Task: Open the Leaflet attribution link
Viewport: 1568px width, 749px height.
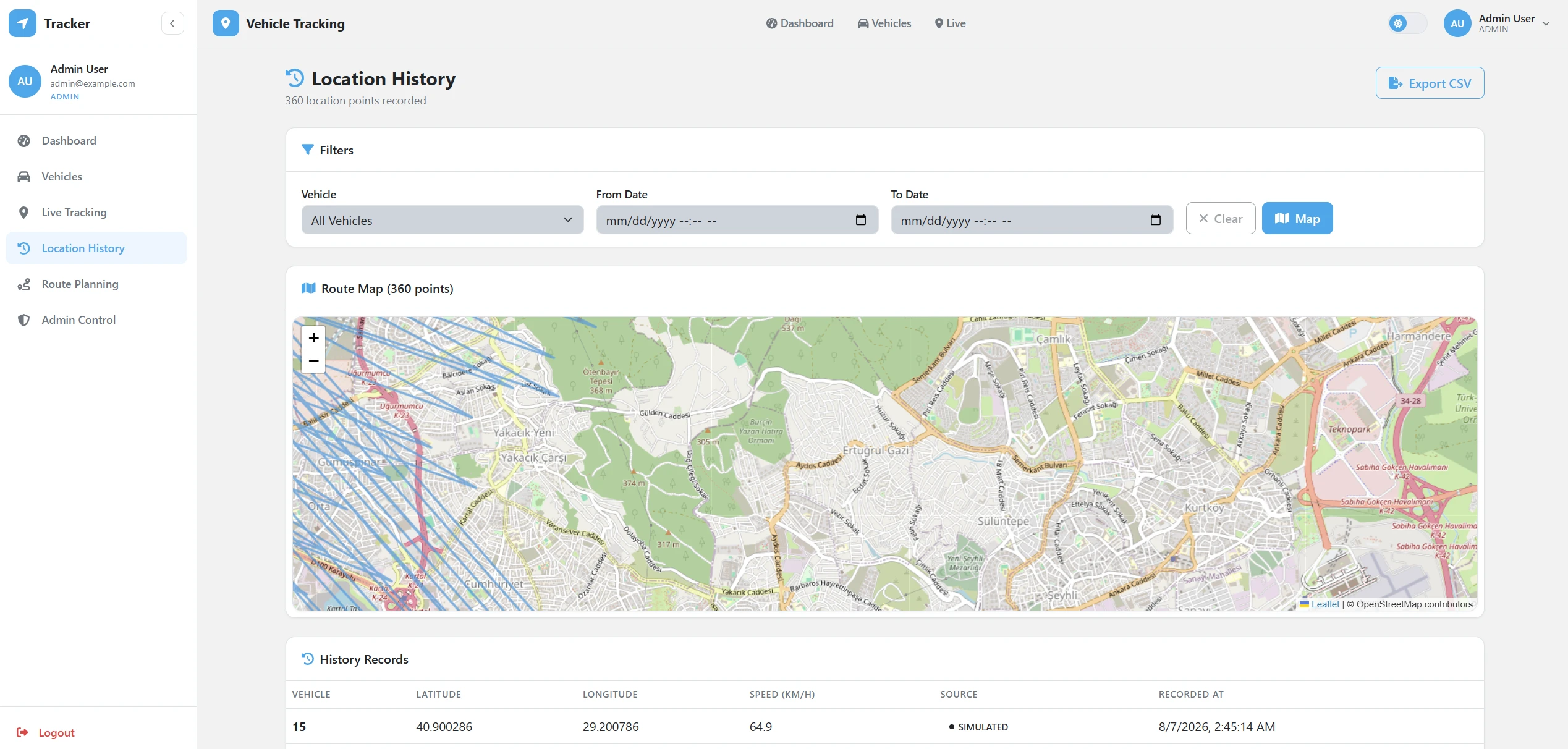Action: coord(1325,604)
